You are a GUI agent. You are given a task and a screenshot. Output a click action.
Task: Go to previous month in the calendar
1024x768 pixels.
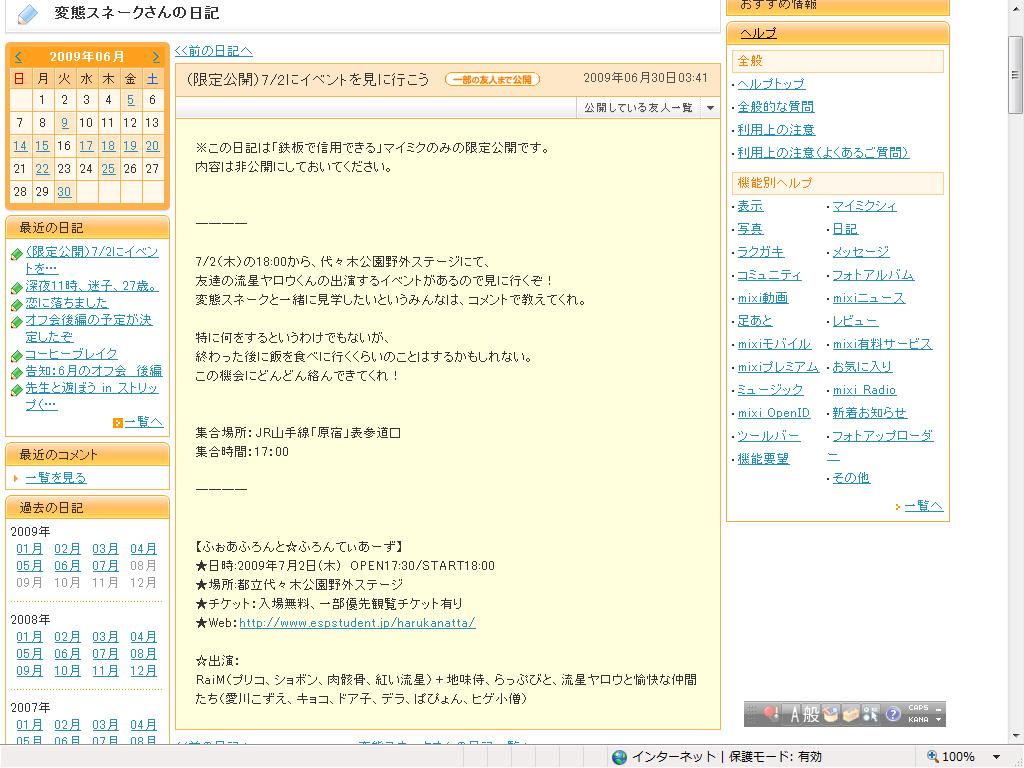click(18, 57)
